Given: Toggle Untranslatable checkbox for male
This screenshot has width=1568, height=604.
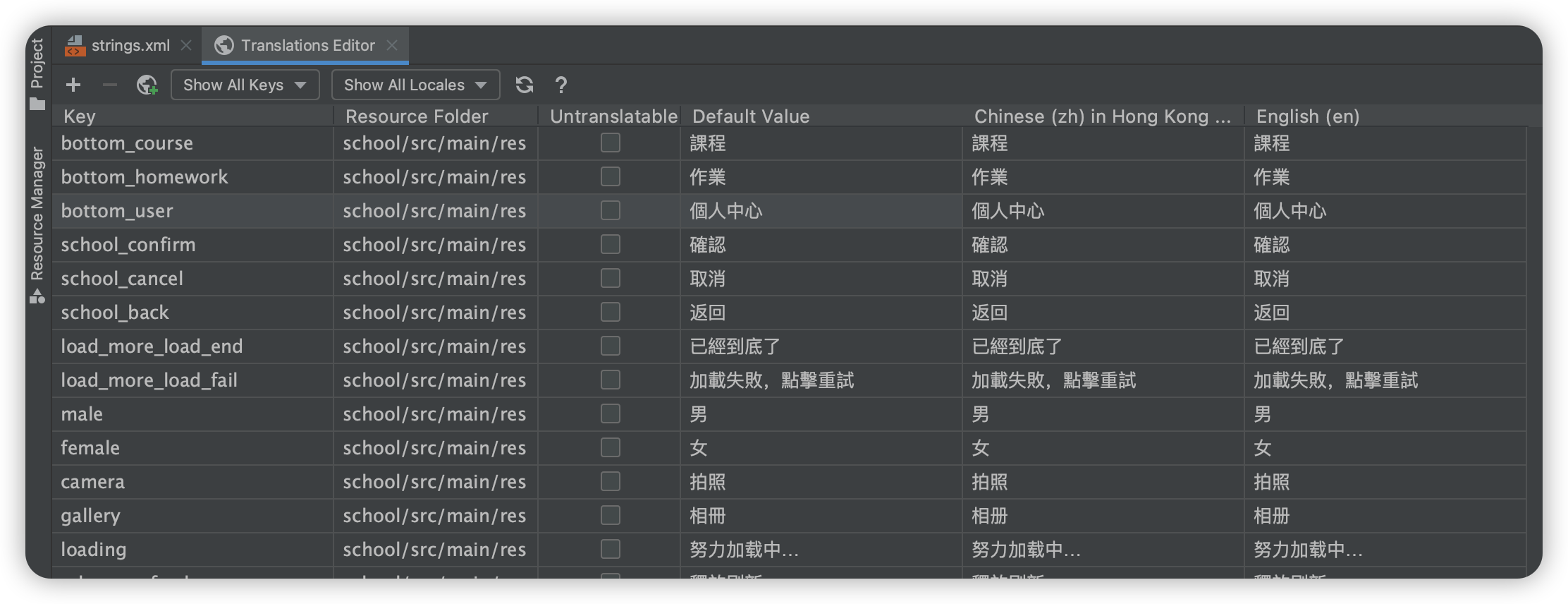Looking at the screenshot, I should 611,414.
